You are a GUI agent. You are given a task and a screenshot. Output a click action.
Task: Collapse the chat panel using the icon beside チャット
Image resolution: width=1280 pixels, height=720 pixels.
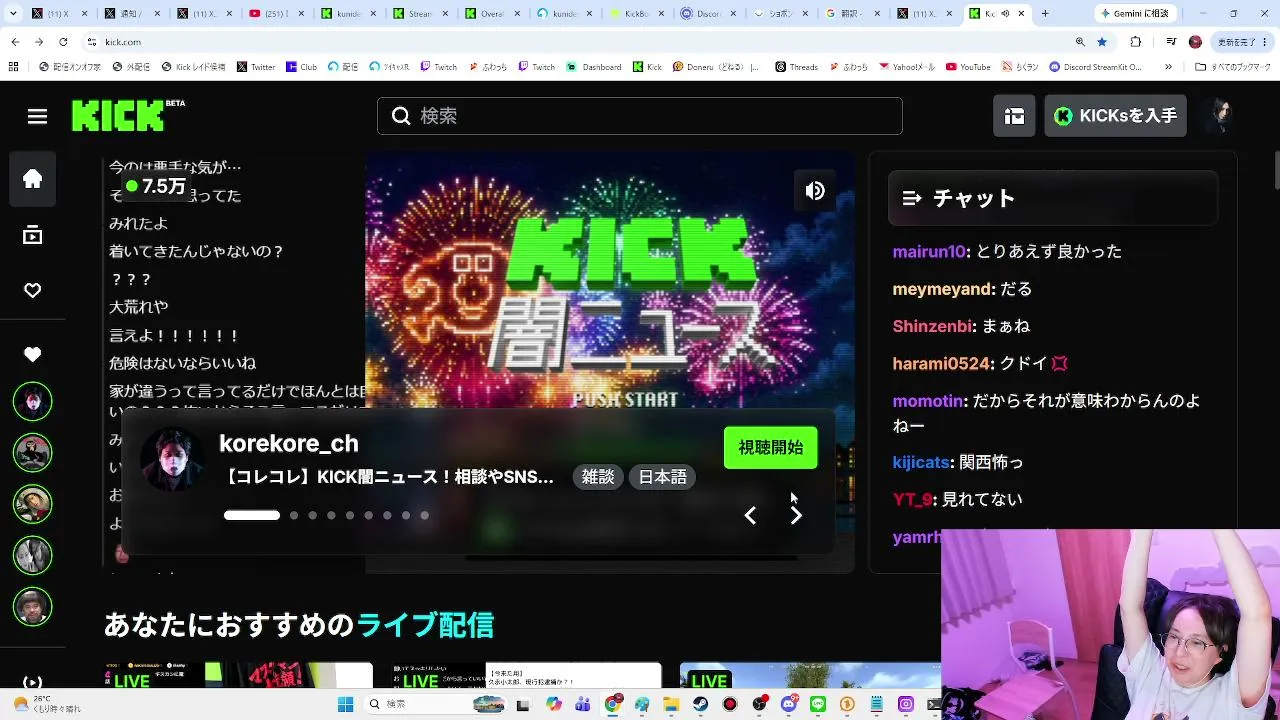tap(911, 198)
